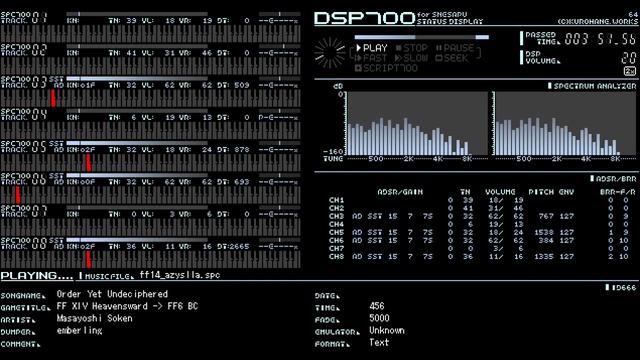Select the SPC700 Track 02 label

click(x=24, y=50)
